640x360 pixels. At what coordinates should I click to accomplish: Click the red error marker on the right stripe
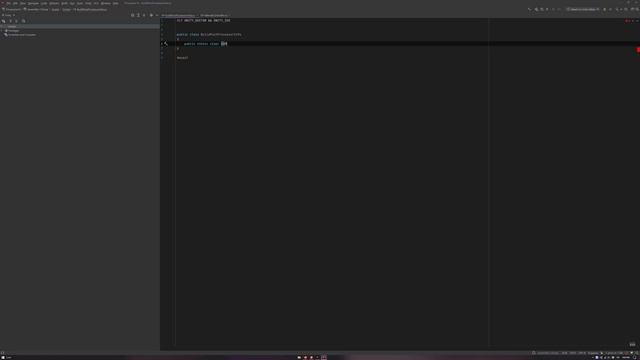coord(638,50)
